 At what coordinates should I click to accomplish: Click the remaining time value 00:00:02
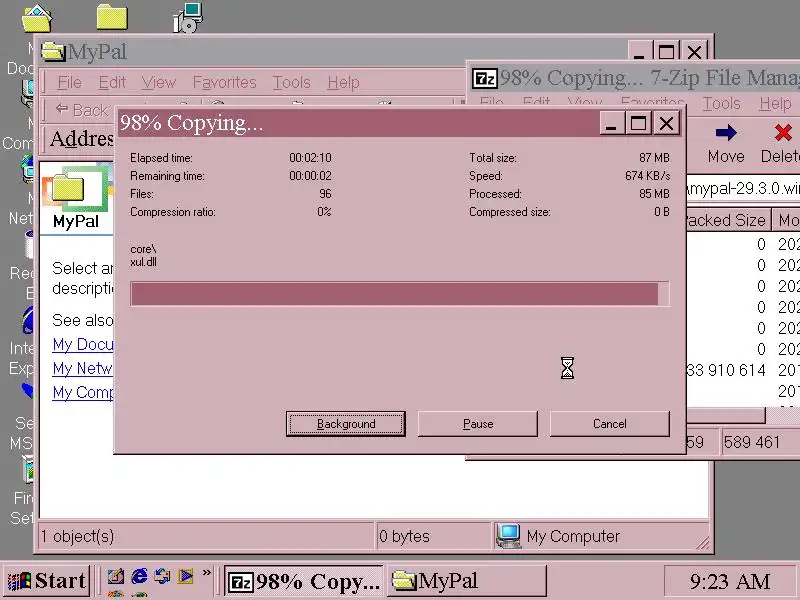(310, 176)
